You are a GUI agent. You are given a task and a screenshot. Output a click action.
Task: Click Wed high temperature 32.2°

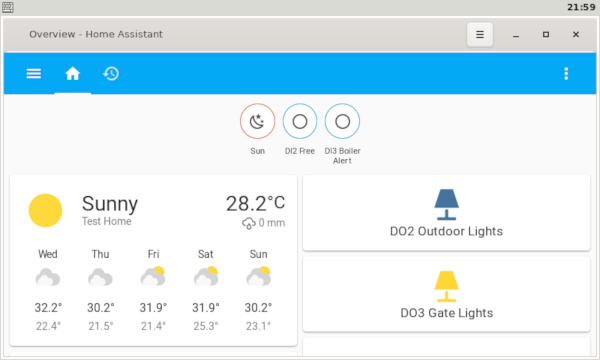[x=48, y=308]
